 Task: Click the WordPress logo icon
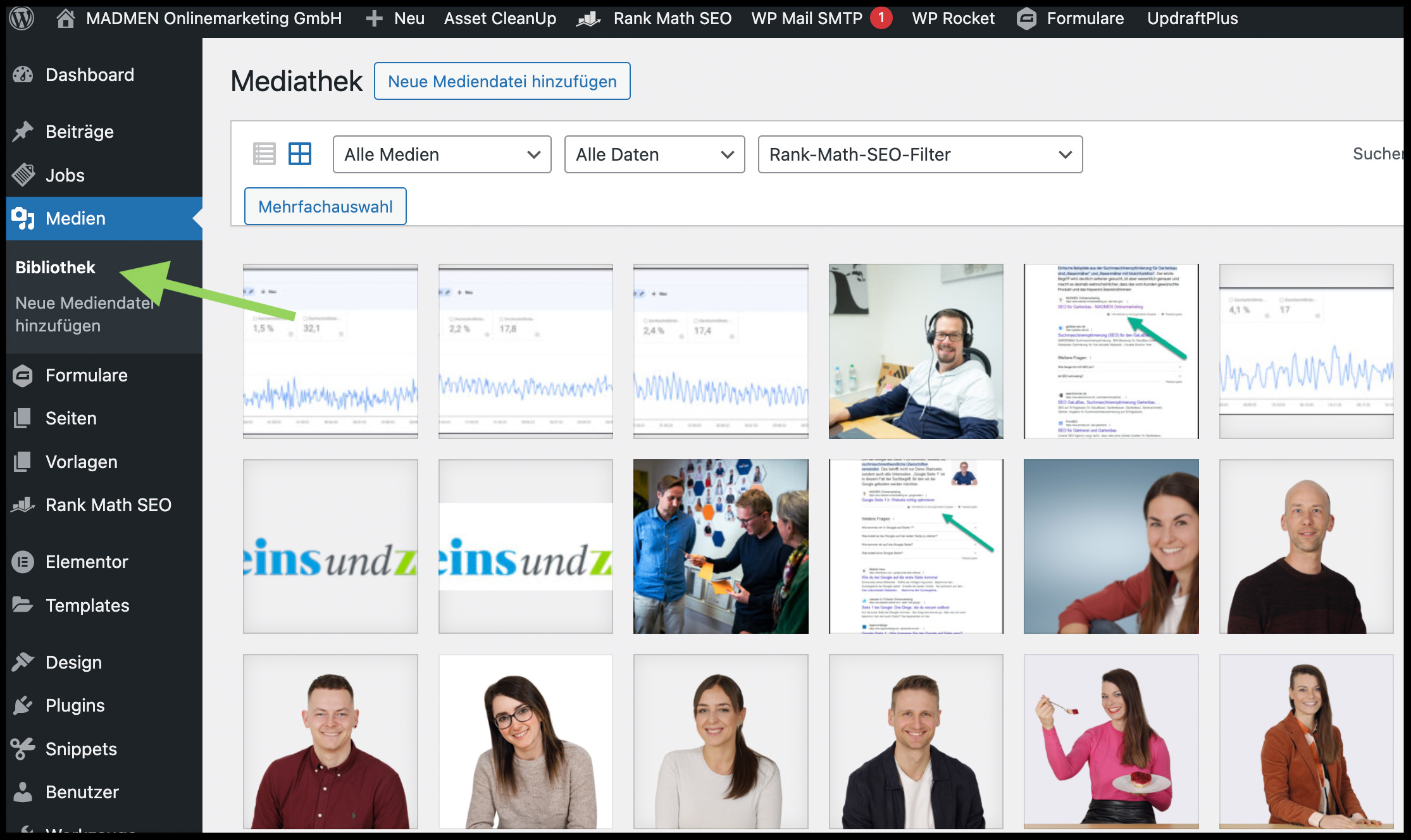22,18
